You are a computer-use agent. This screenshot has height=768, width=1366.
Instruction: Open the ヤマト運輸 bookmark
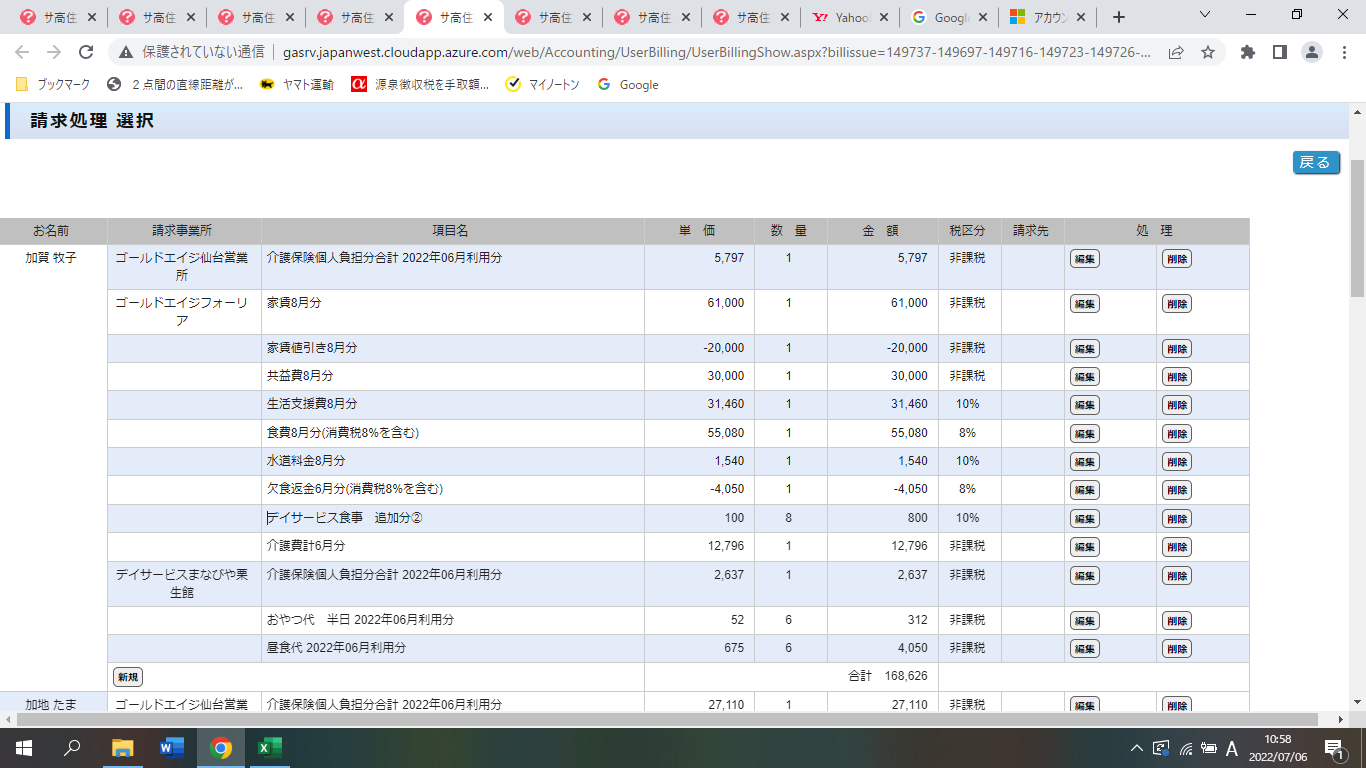297,85
